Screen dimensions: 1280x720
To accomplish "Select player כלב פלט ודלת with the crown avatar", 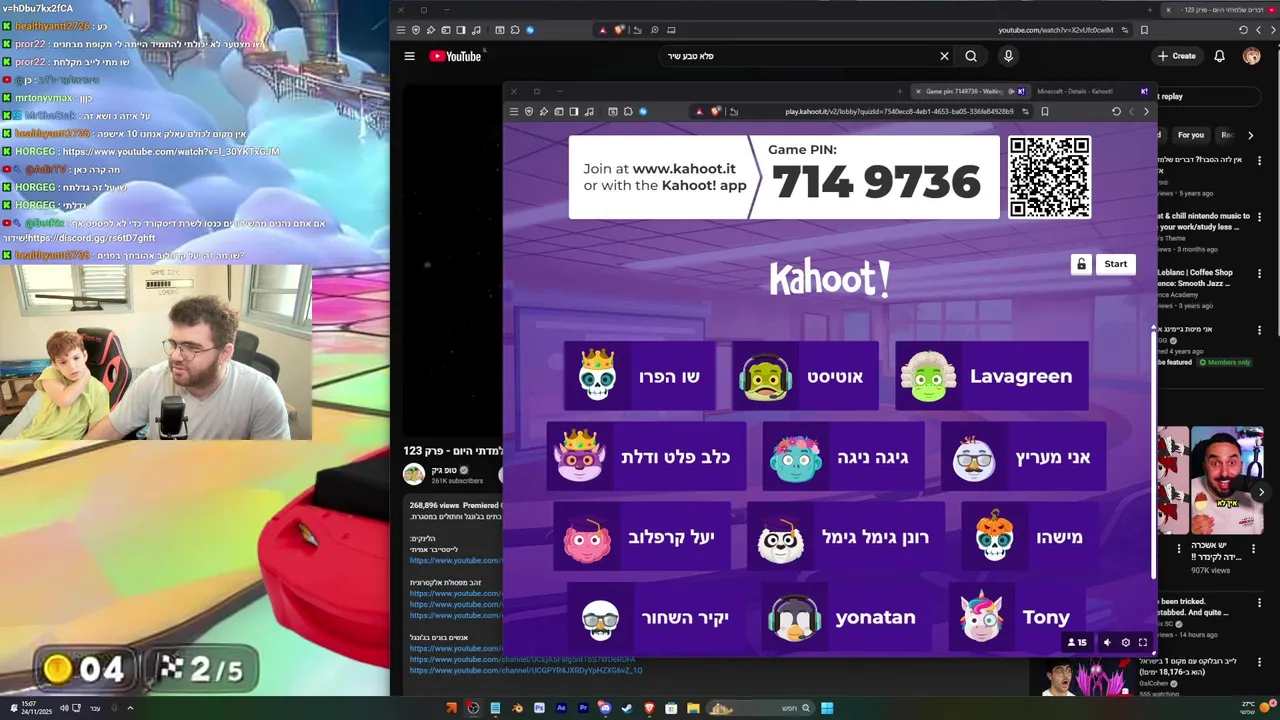I will [x=646, y=457].
